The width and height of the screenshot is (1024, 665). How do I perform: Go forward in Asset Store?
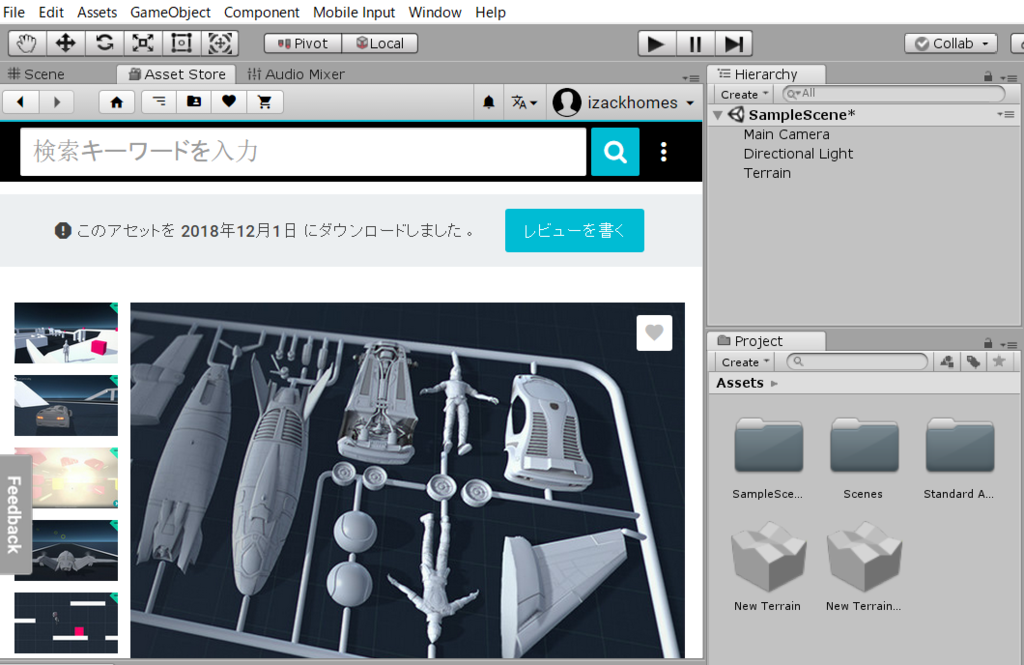tap(56, 102)
